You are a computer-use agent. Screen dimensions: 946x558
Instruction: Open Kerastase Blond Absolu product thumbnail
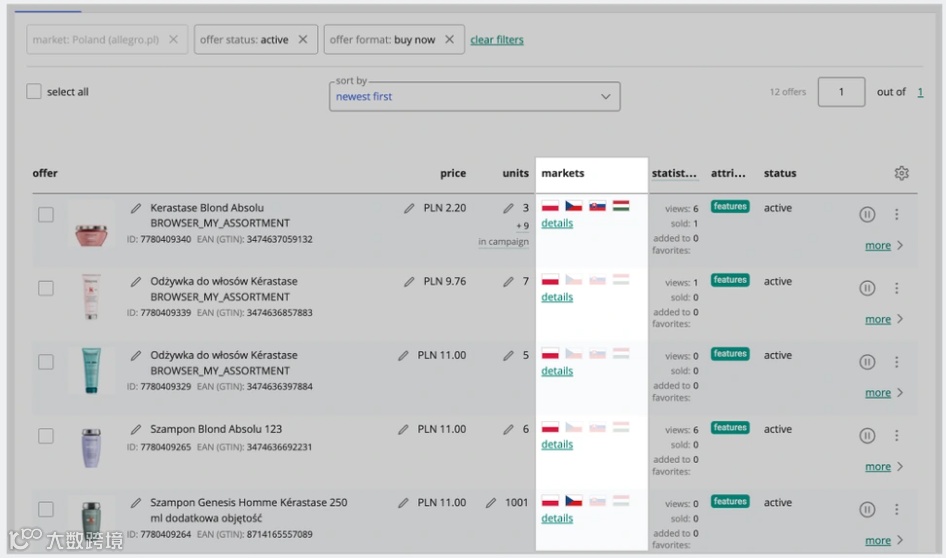point(91,224)
